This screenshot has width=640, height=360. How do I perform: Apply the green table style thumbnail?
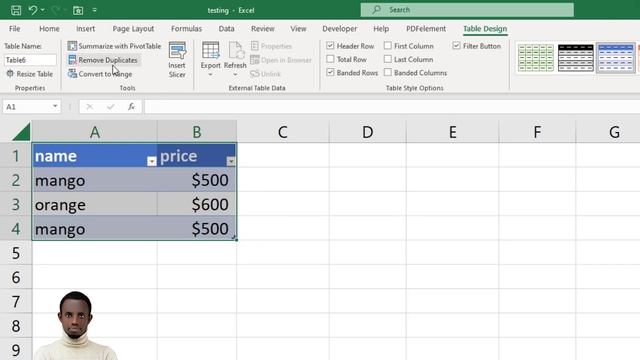tap(536, 58)
